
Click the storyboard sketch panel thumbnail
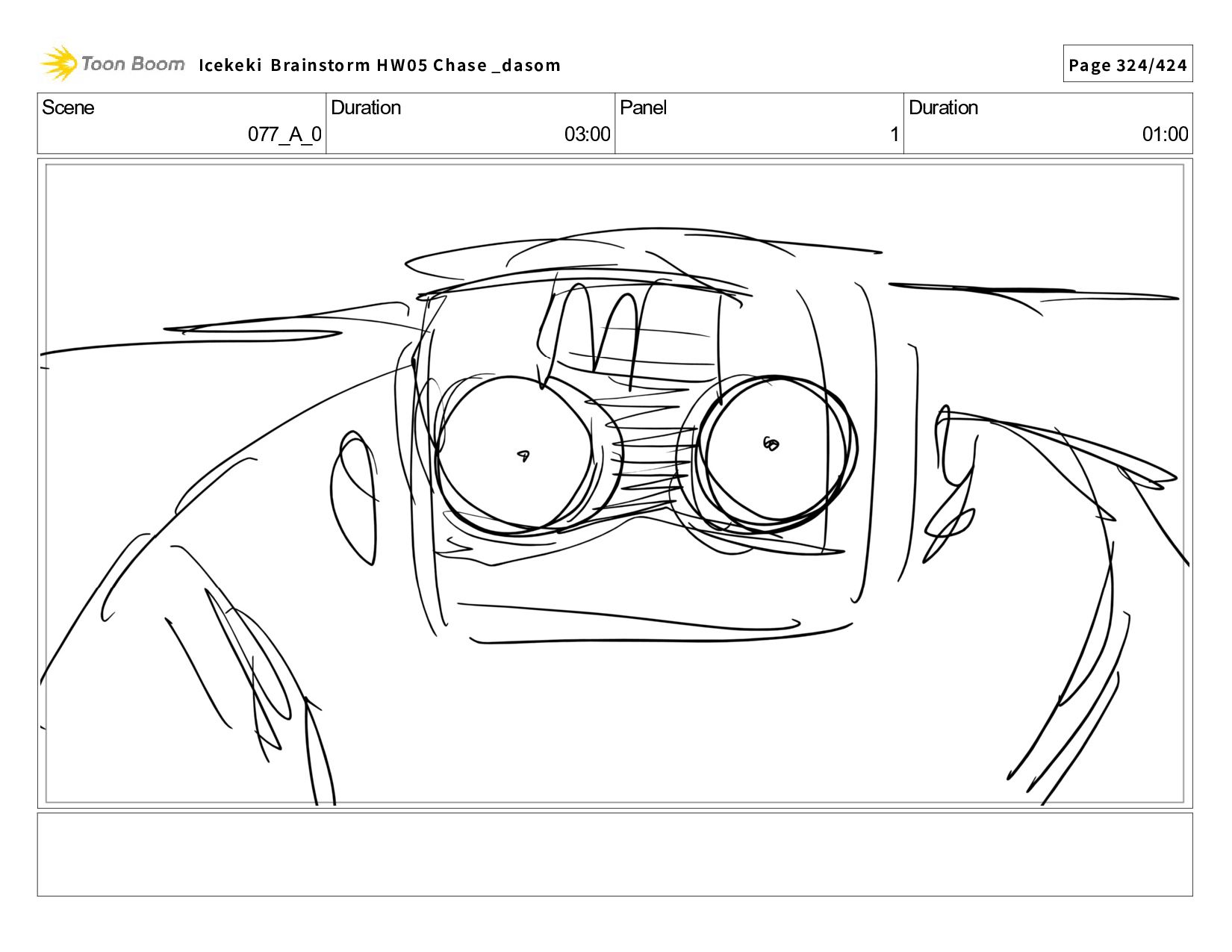615,483
